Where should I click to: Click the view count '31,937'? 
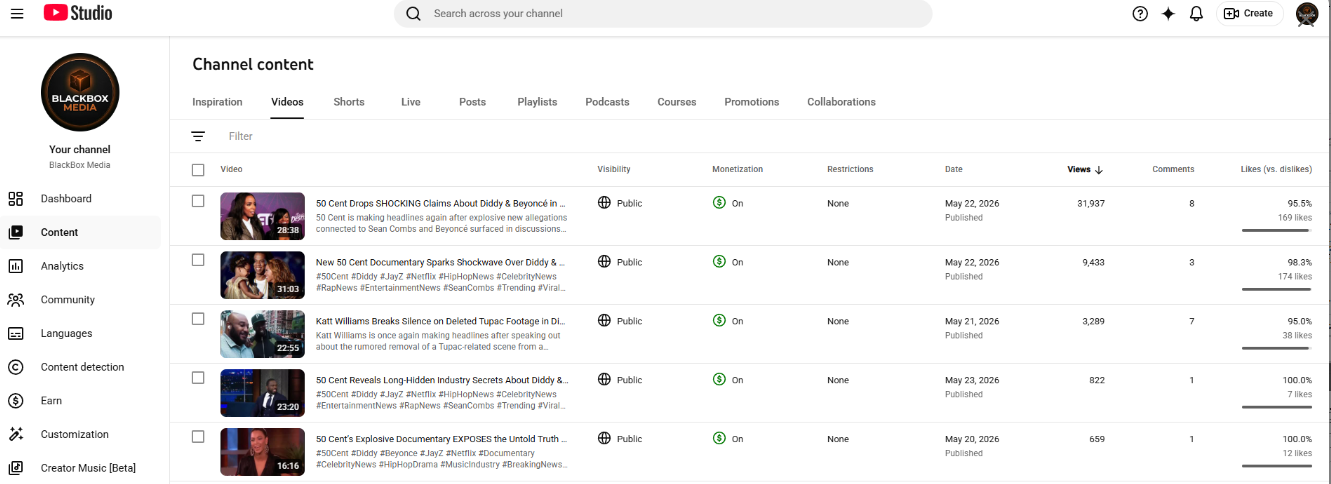(1090, 204)
